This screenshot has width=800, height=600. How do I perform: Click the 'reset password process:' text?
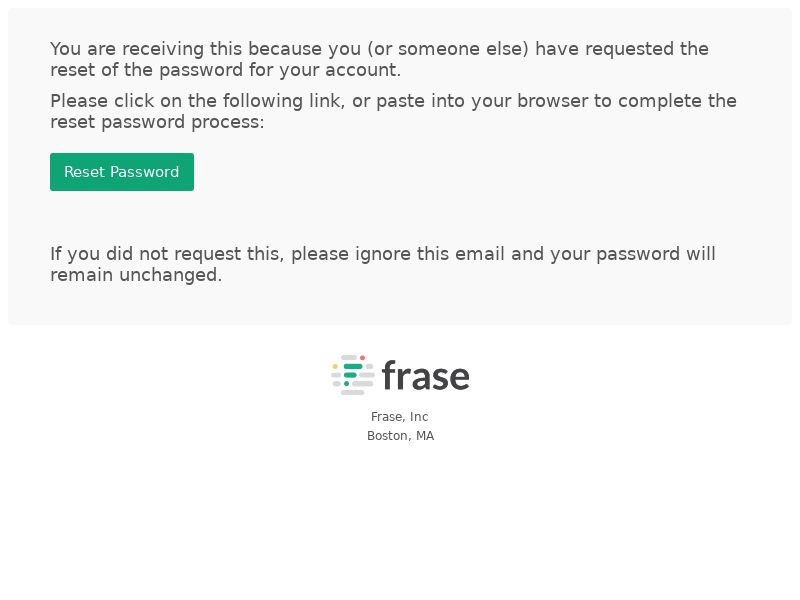(157, 122)
